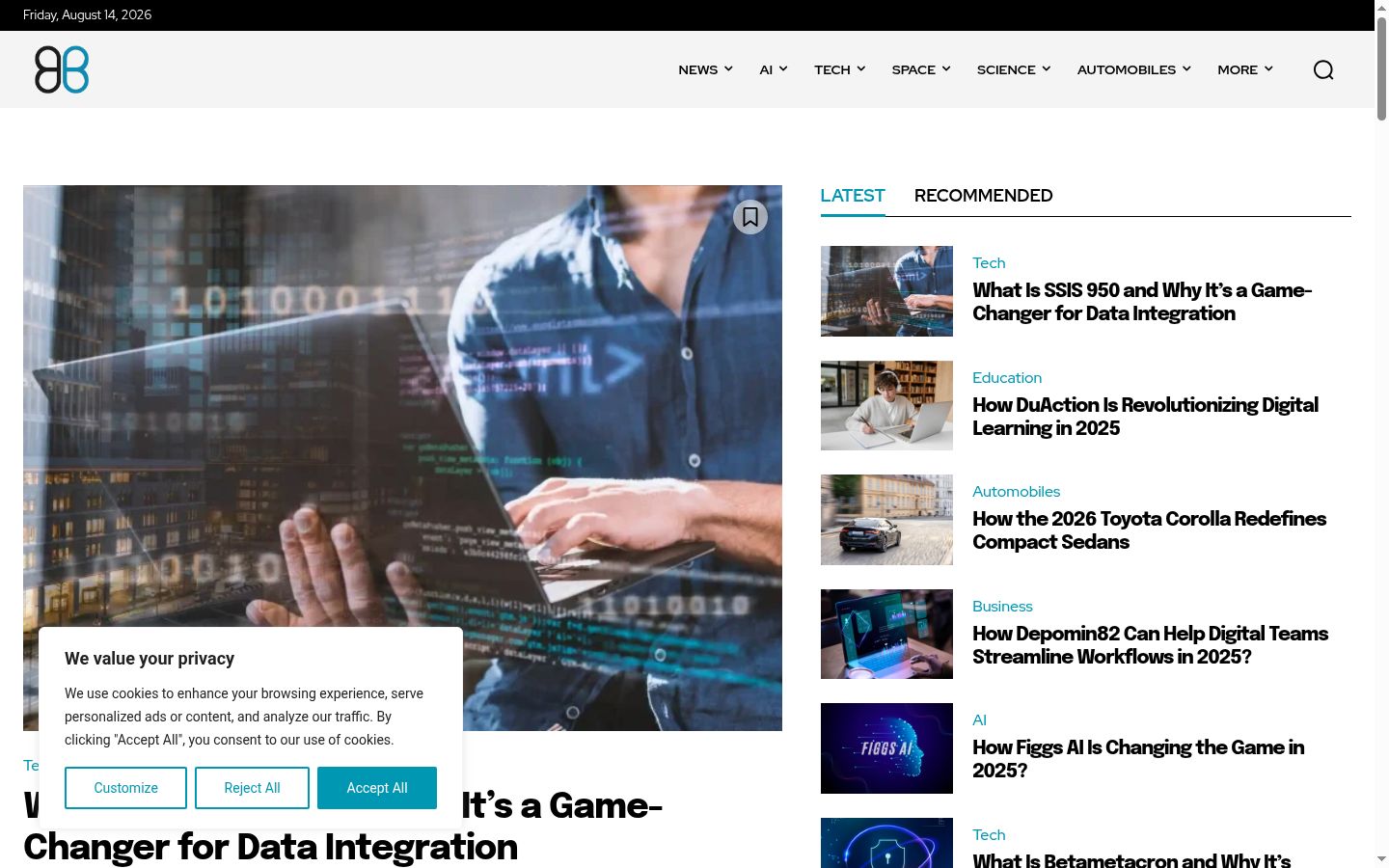Open the Betametacron article link

pos(1131,860)
